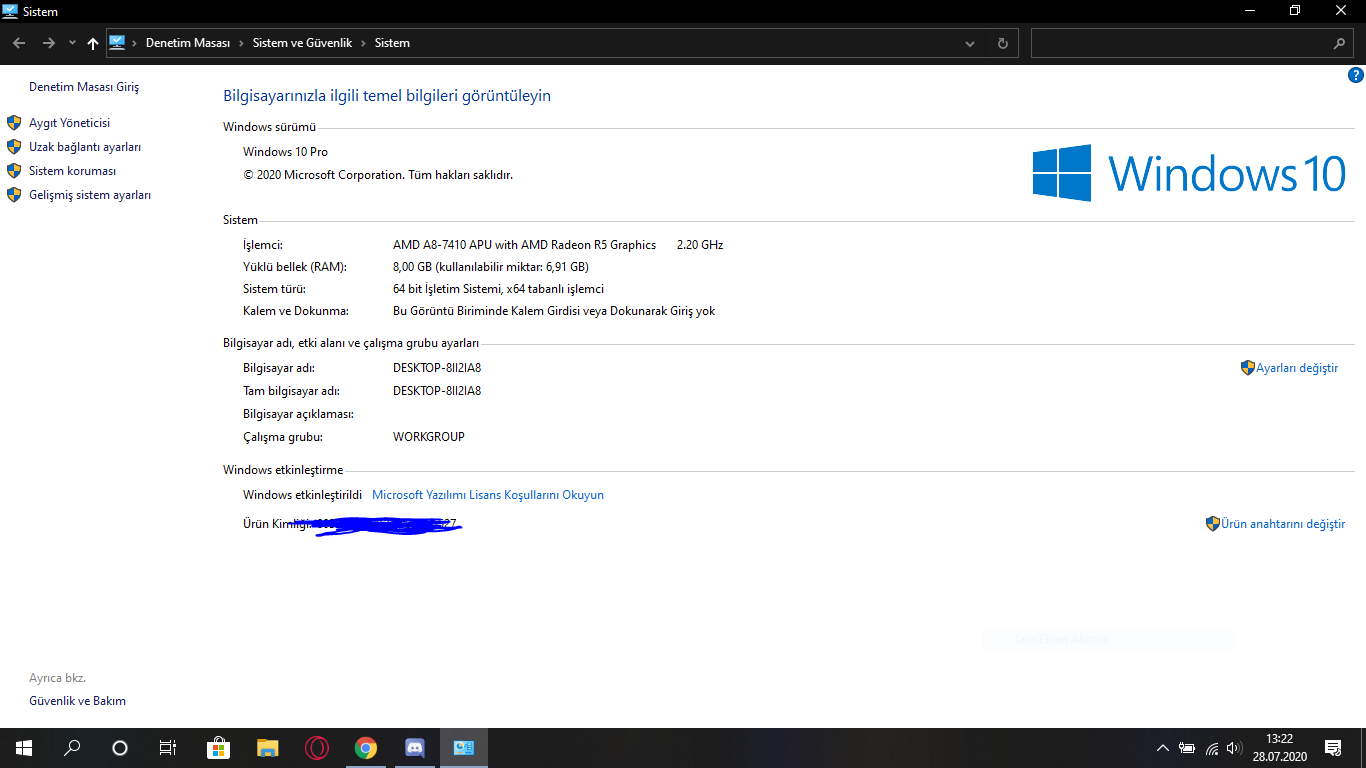Open the taskbar clock and date
Screen dimensions: 1366x768
(1280, 747)
